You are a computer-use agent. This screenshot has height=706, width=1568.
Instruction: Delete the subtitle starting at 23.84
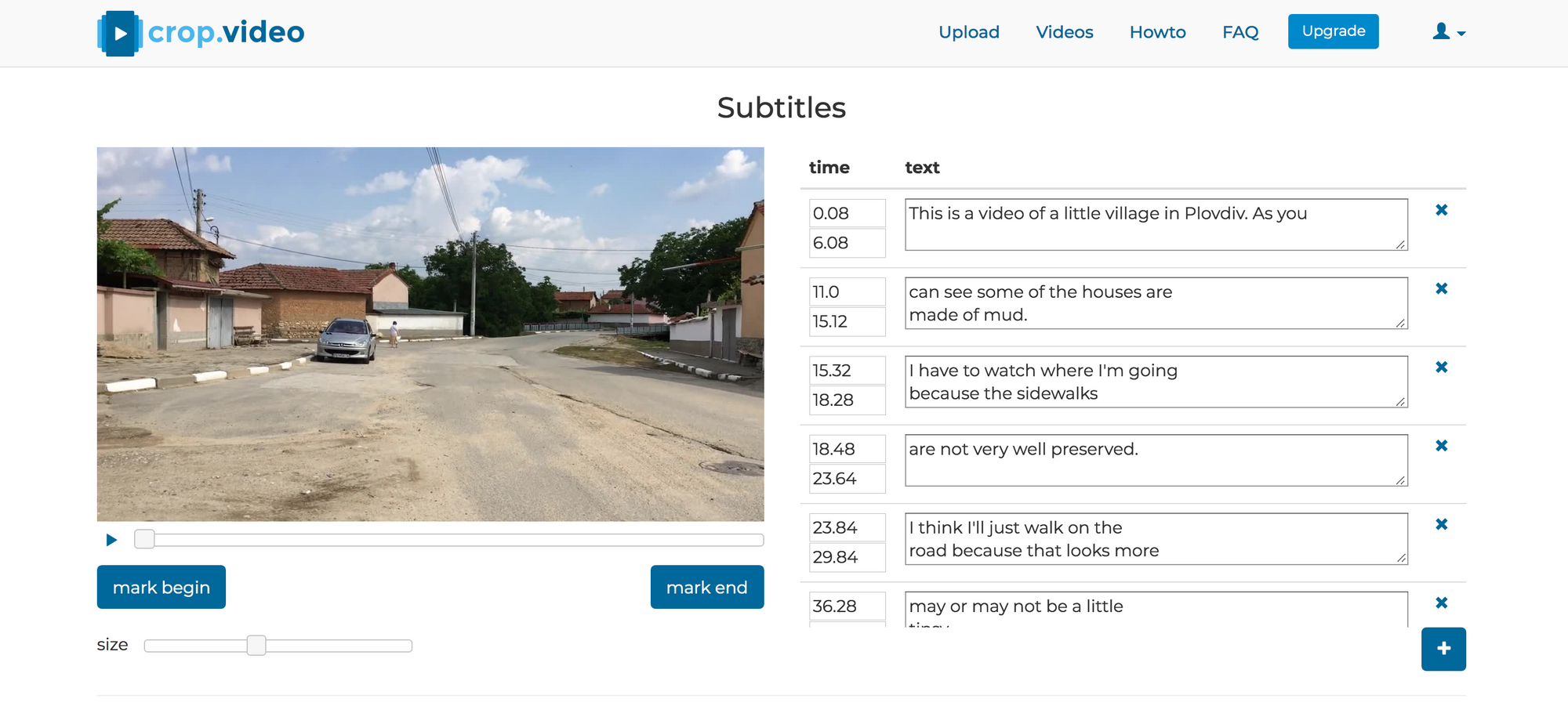tap(1441, 524)
